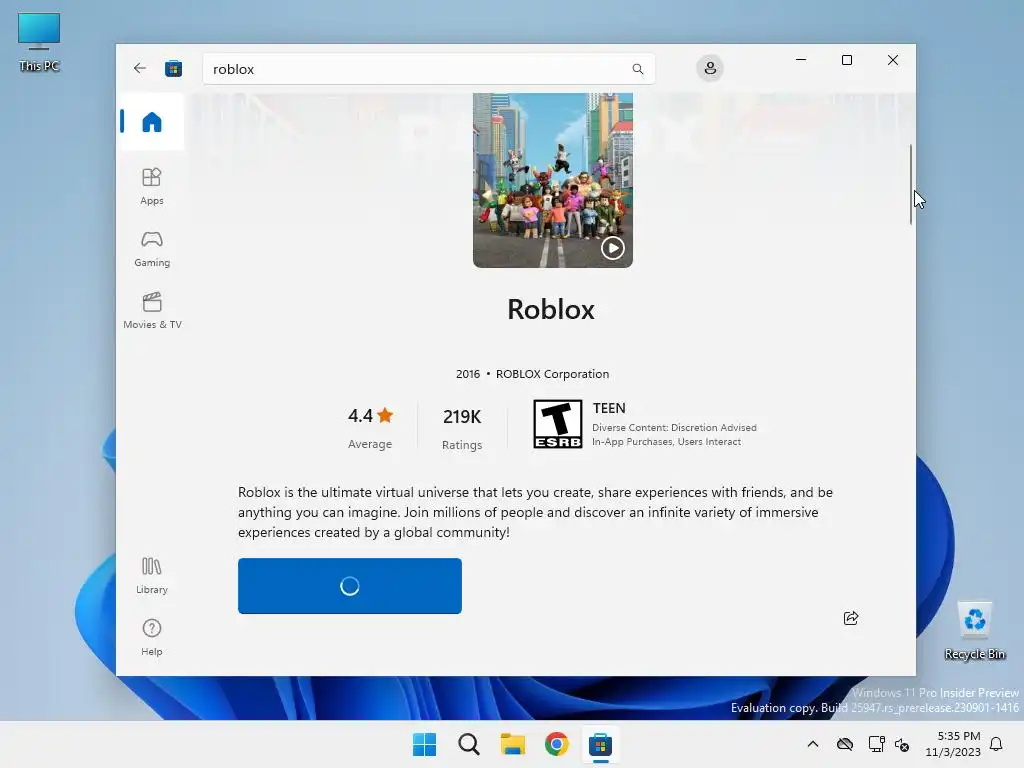Image resolution: width=1024 pixels, height=768 pixels.
Task: Click Microsoft Store icon in the taskbar
Action: (600, 744)
